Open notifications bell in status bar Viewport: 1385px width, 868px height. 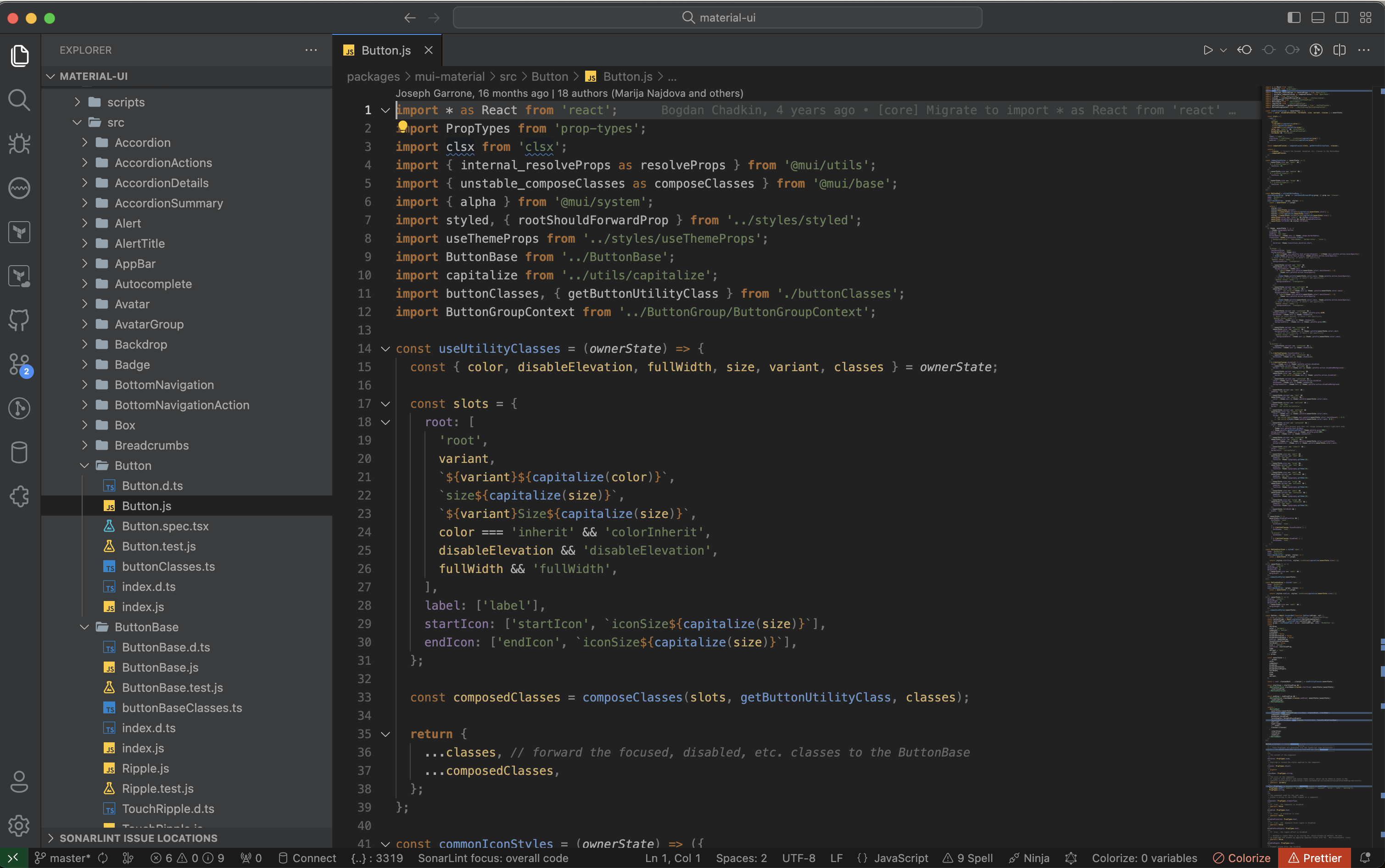1365,857
